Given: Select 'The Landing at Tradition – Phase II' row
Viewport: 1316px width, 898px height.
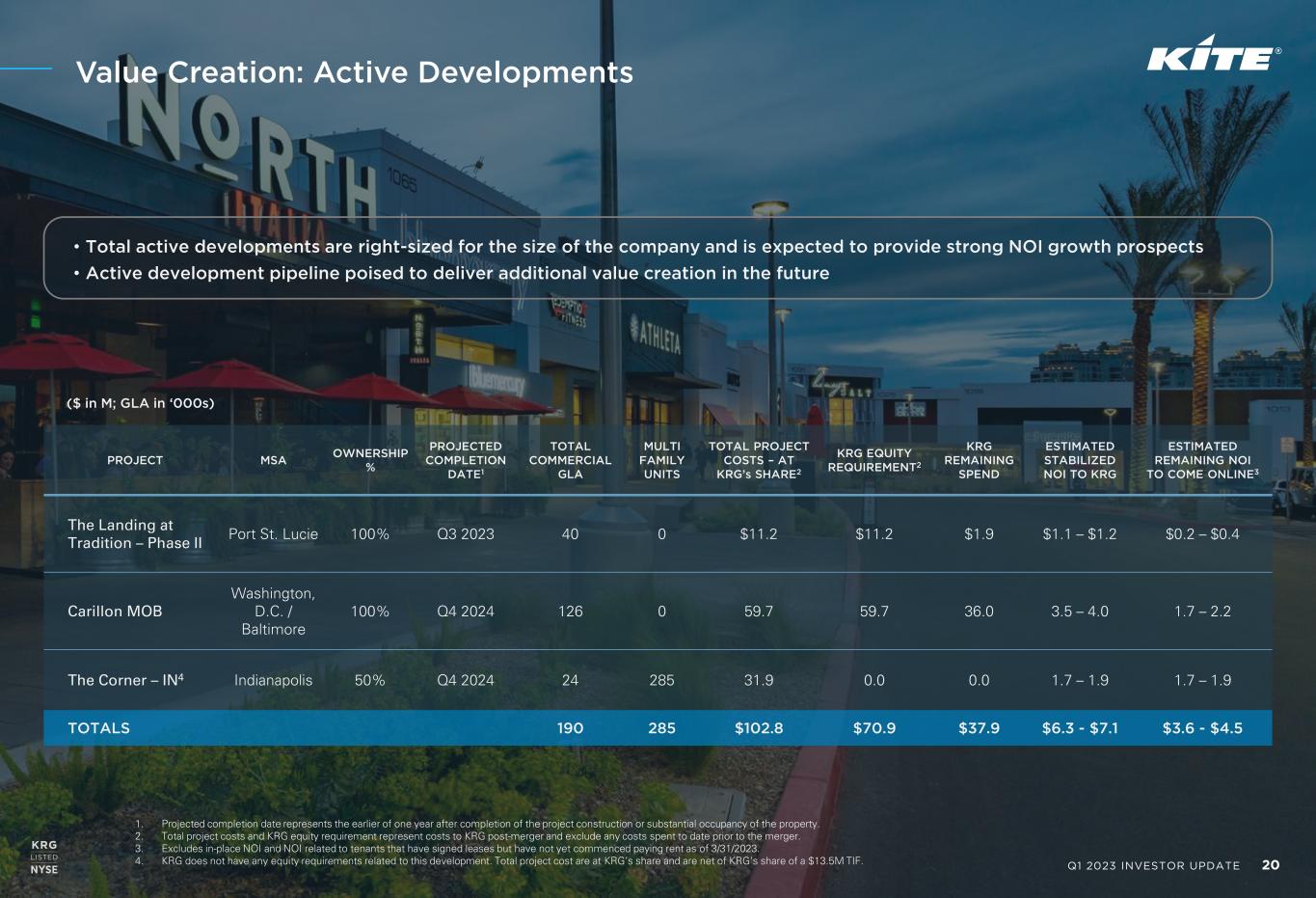Looking at the screenshot, I should point(135,534).
